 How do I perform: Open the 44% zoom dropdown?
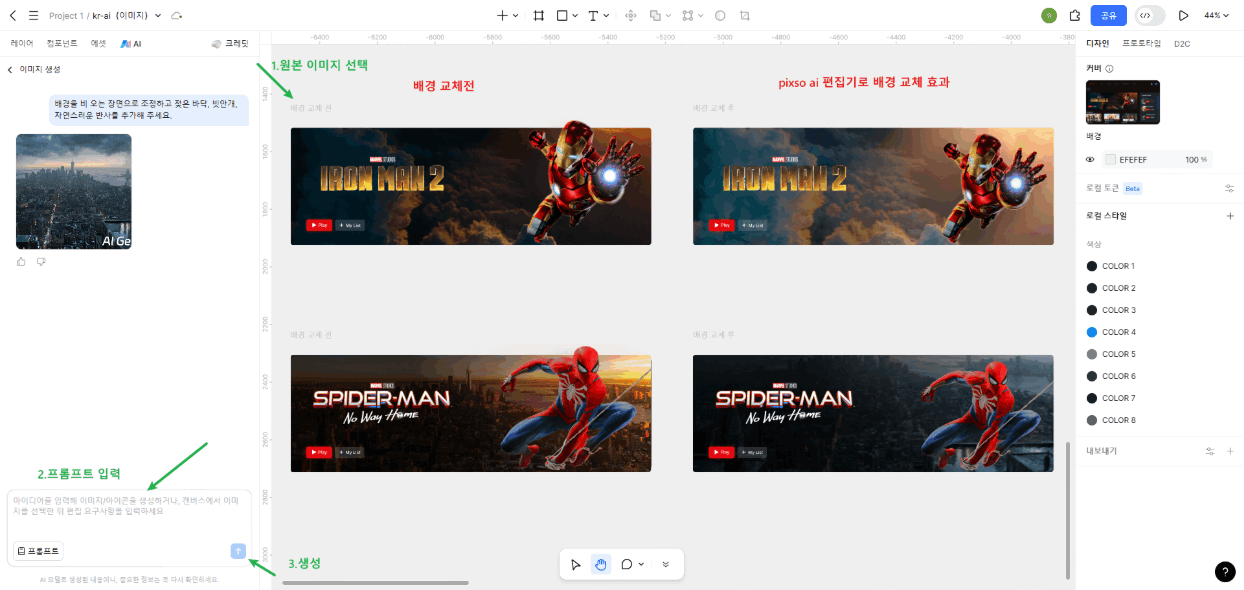[x=1217, y=16]
